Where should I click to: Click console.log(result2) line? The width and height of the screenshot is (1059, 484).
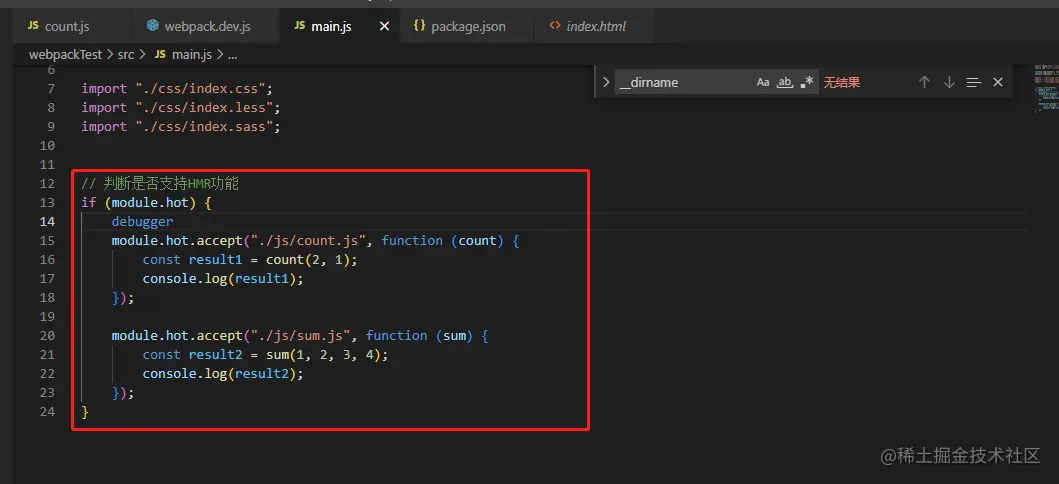(223, 373)
